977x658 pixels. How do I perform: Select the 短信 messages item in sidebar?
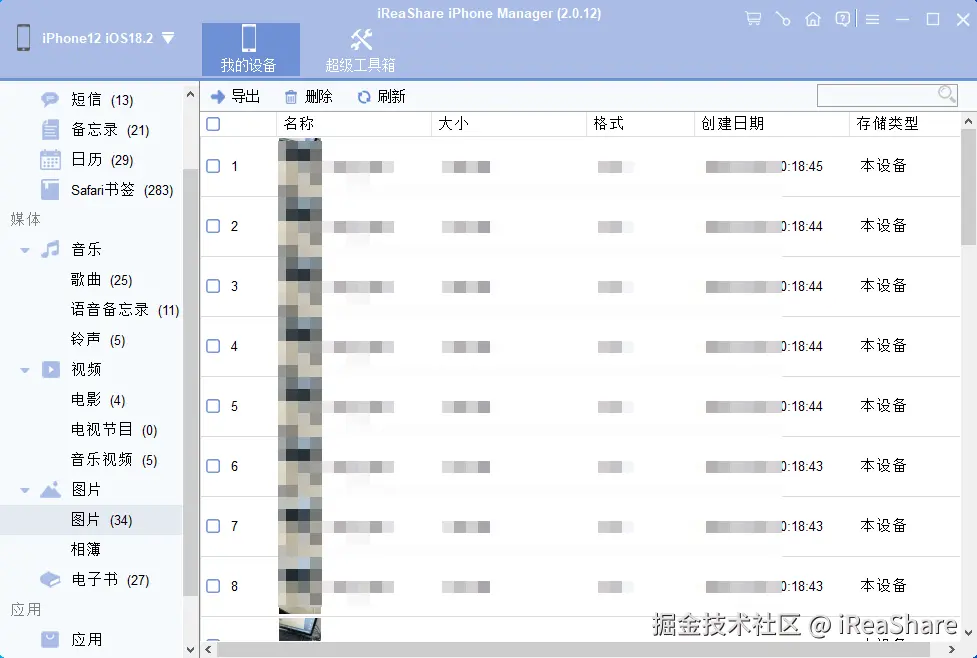tap(85, 99)
